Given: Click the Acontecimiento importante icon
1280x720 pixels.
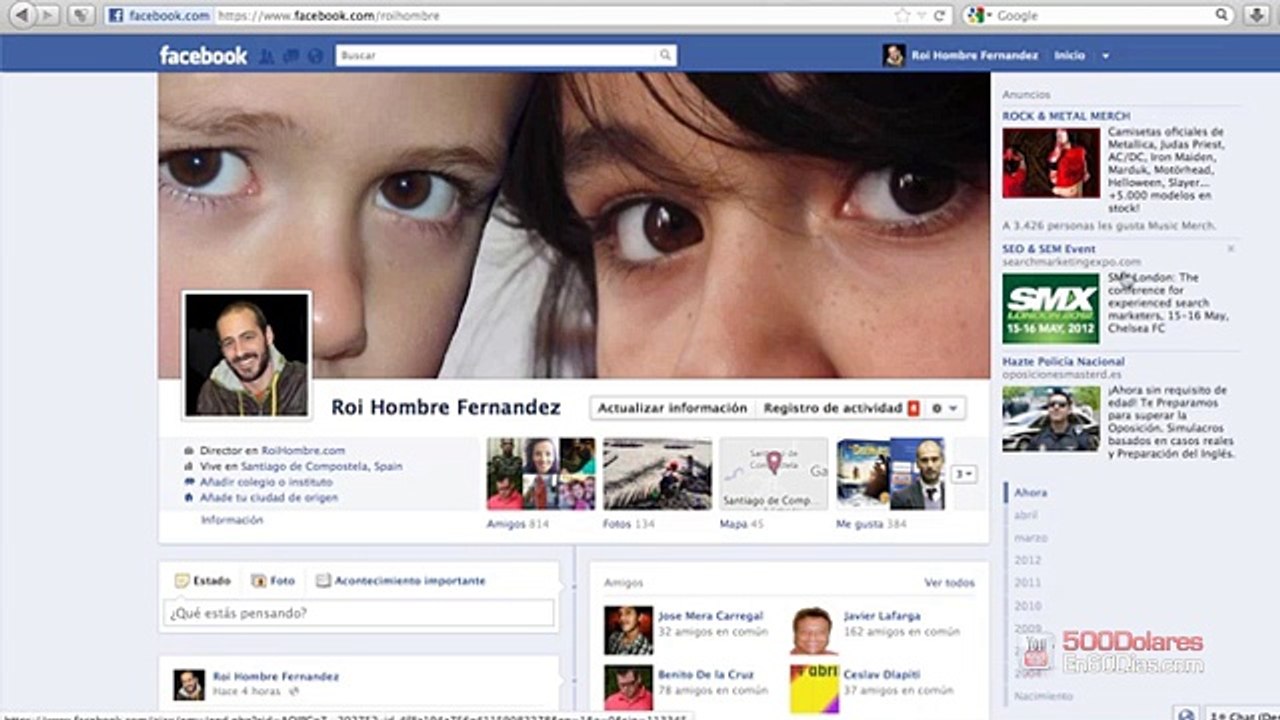Looking at the screenshot, I should click(x=323, y=580).
